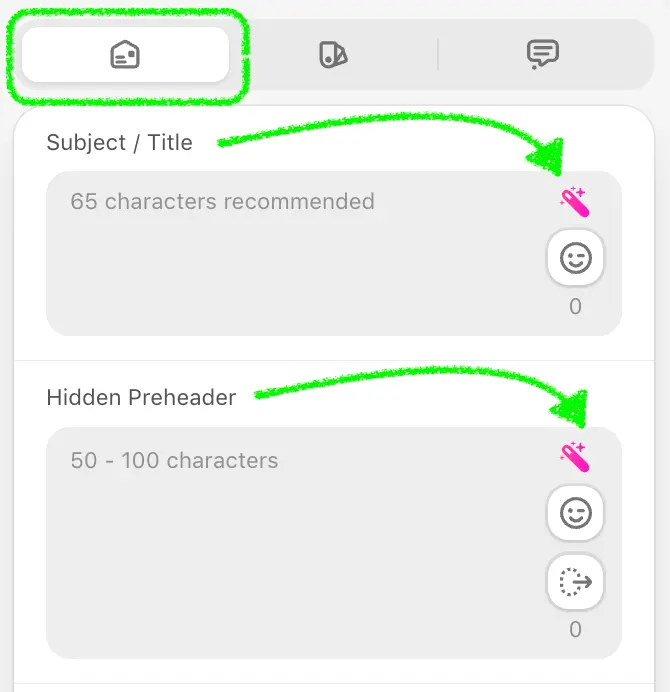Open emoji picker for Subject / Title

[x=576, y=258]
